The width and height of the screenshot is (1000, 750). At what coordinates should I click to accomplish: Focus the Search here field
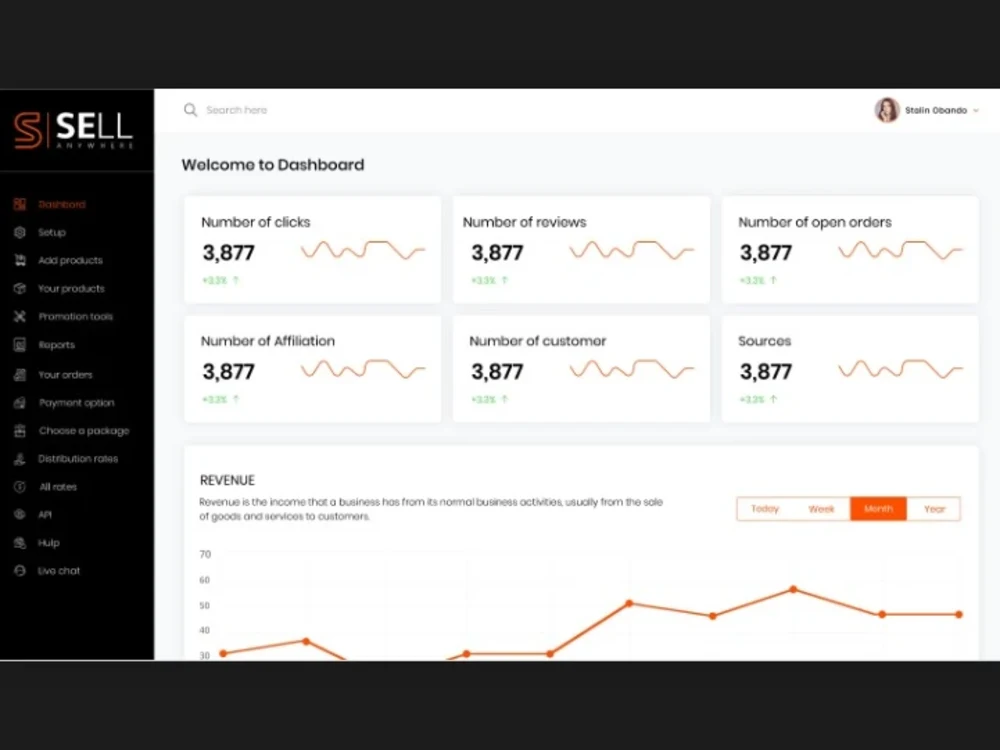pyautogui.click(x=237, y=110)
